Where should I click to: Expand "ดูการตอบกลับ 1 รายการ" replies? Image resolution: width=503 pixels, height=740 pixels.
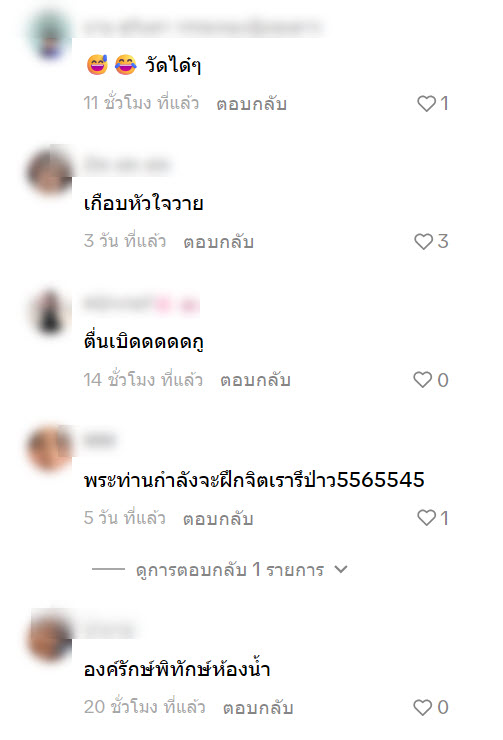click(x=230, y=570)
